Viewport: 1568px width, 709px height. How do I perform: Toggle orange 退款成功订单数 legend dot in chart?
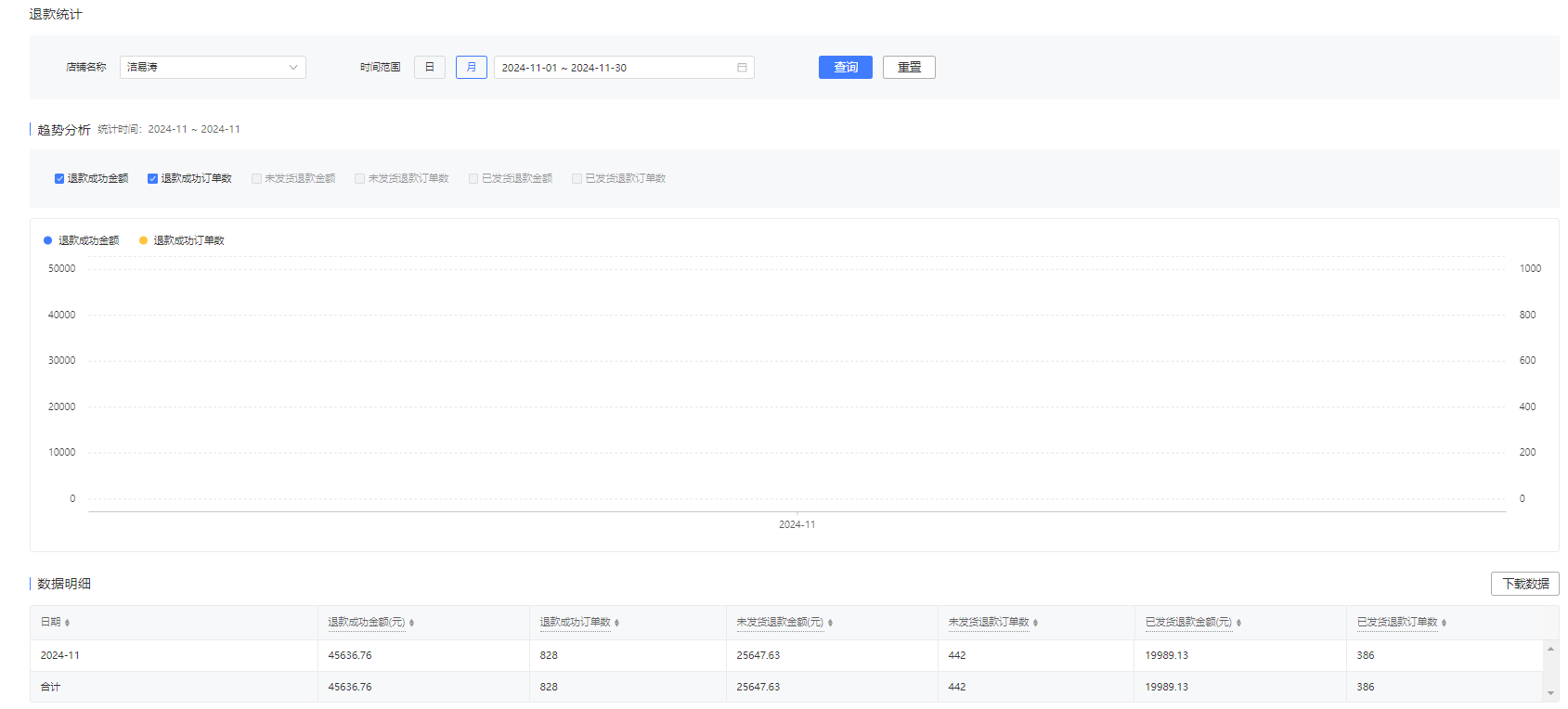[143, 240]
